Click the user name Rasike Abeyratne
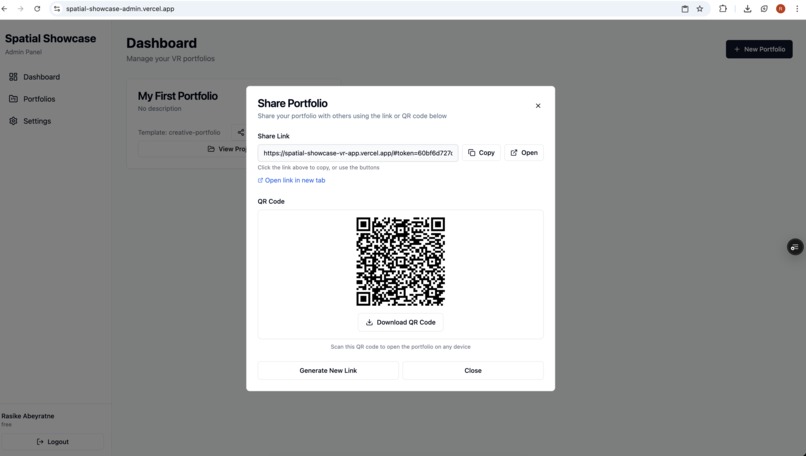This screenshot has height=456, width=806. [28, 416]
